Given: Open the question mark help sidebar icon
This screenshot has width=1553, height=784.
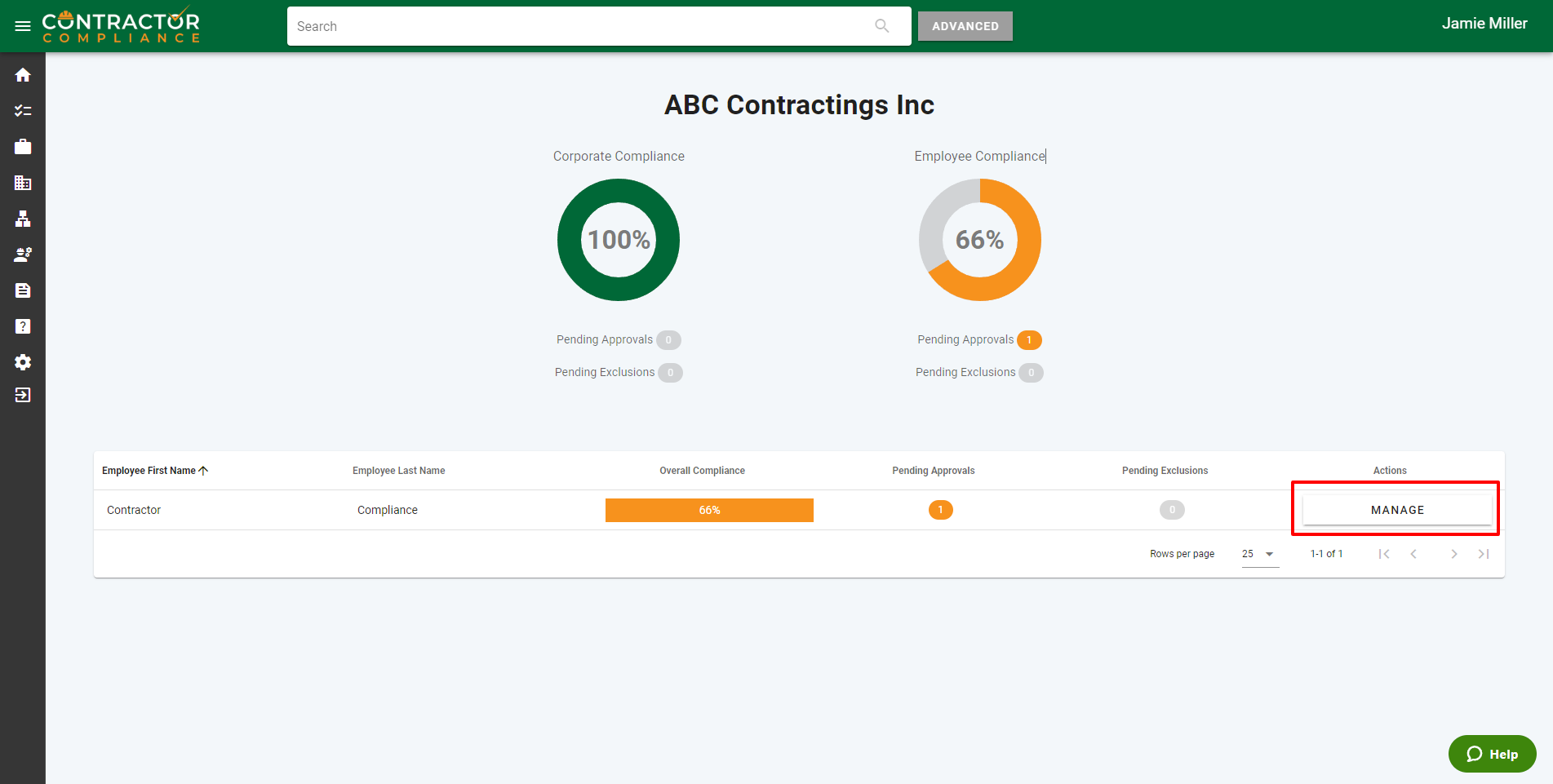Looking at the screenshot, I should (23, 326).
